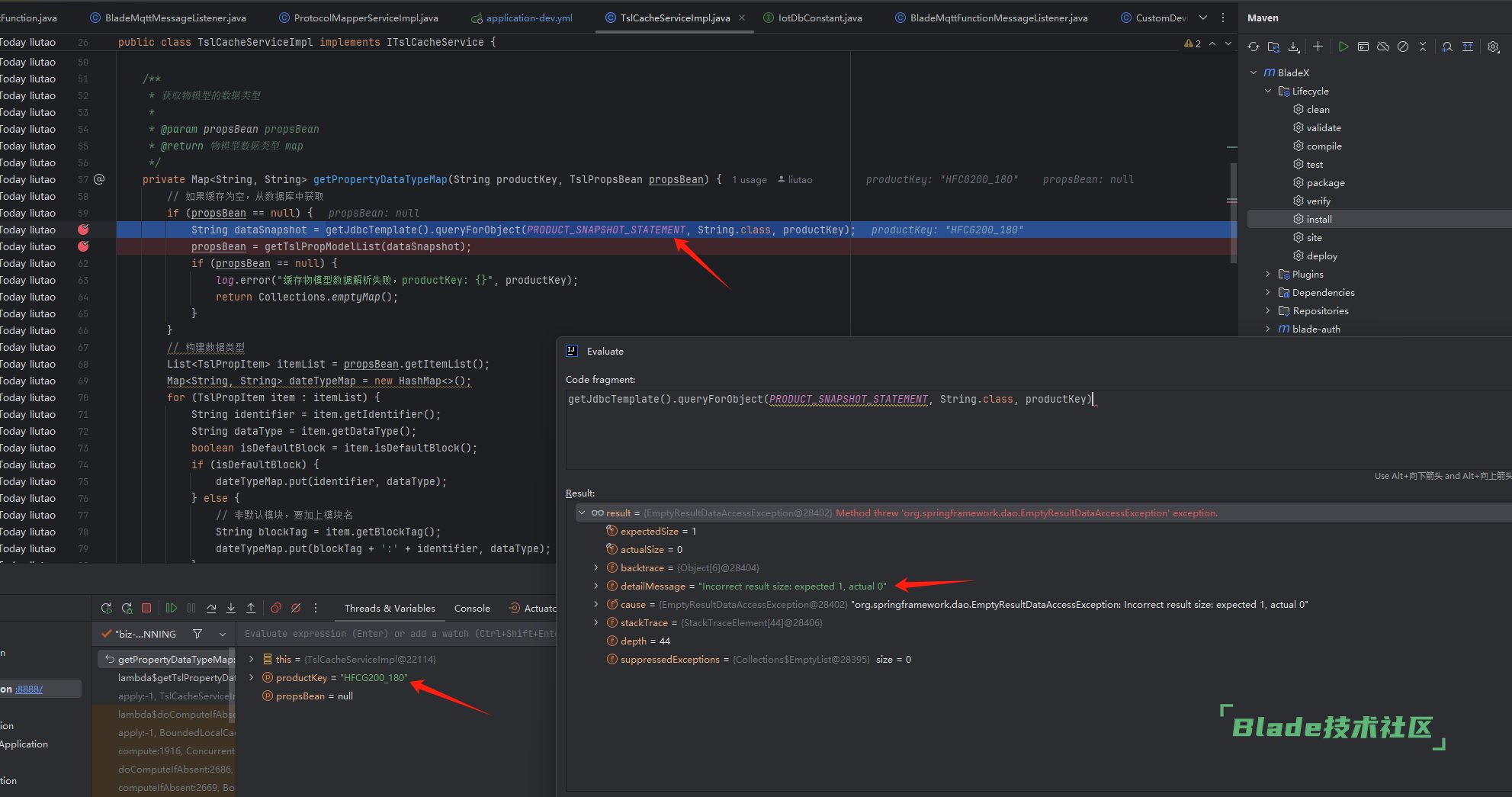Collapse the result exception node in Evaluate

coord(582,513)
